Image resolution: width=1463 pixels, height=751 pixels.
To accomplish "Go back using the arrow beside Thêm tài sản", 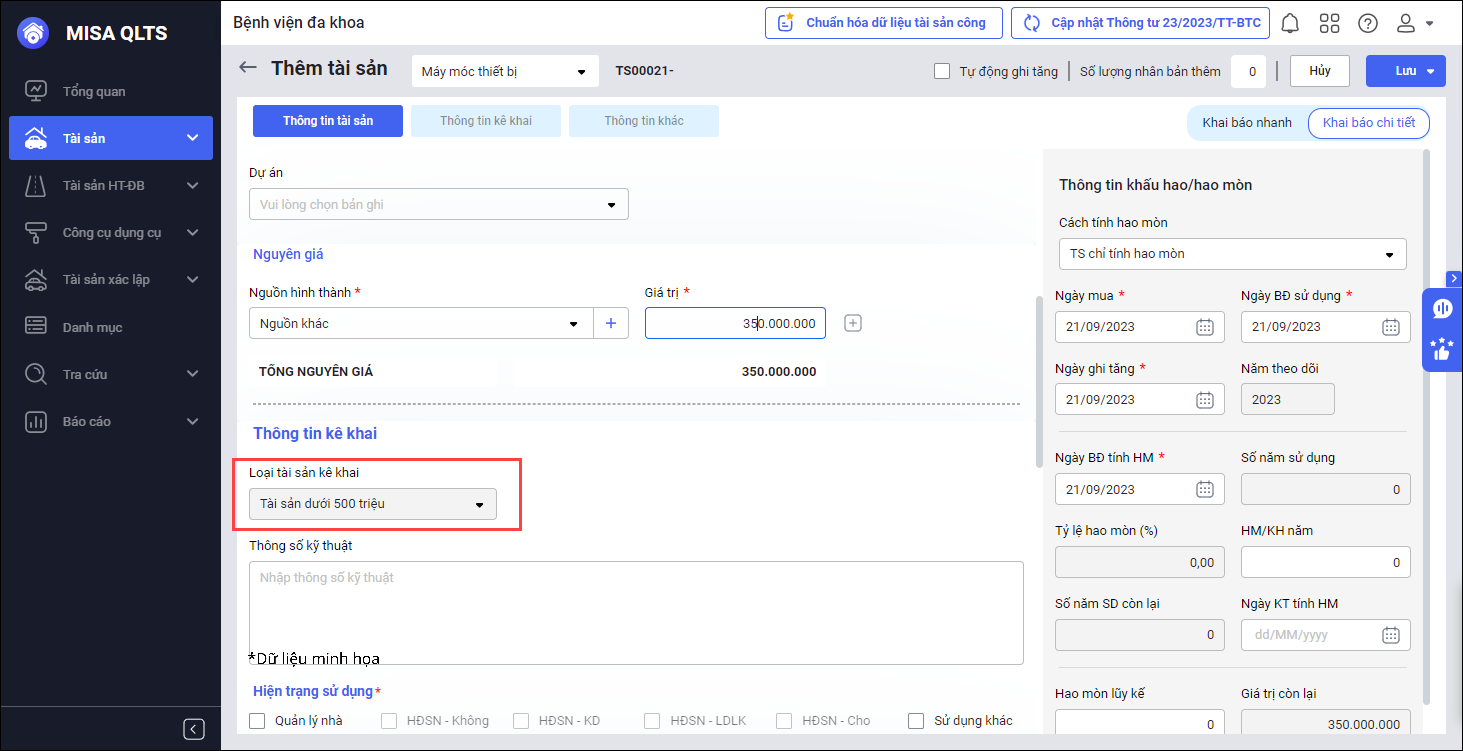I will (247, 68).
